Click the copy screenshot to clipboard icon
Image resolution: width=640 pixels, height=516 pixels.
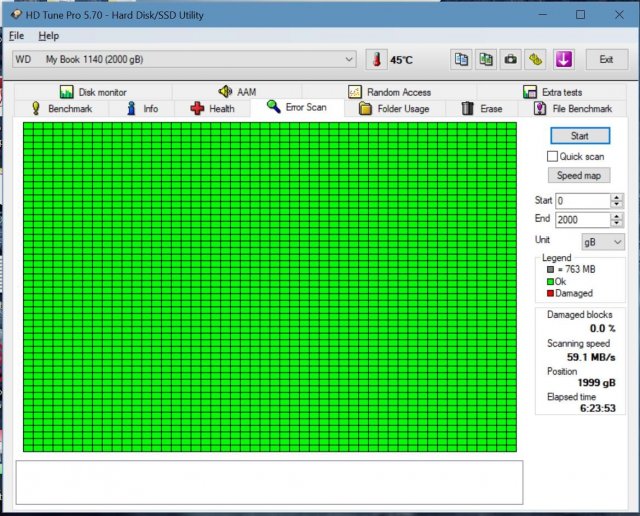tap(486, 59)
